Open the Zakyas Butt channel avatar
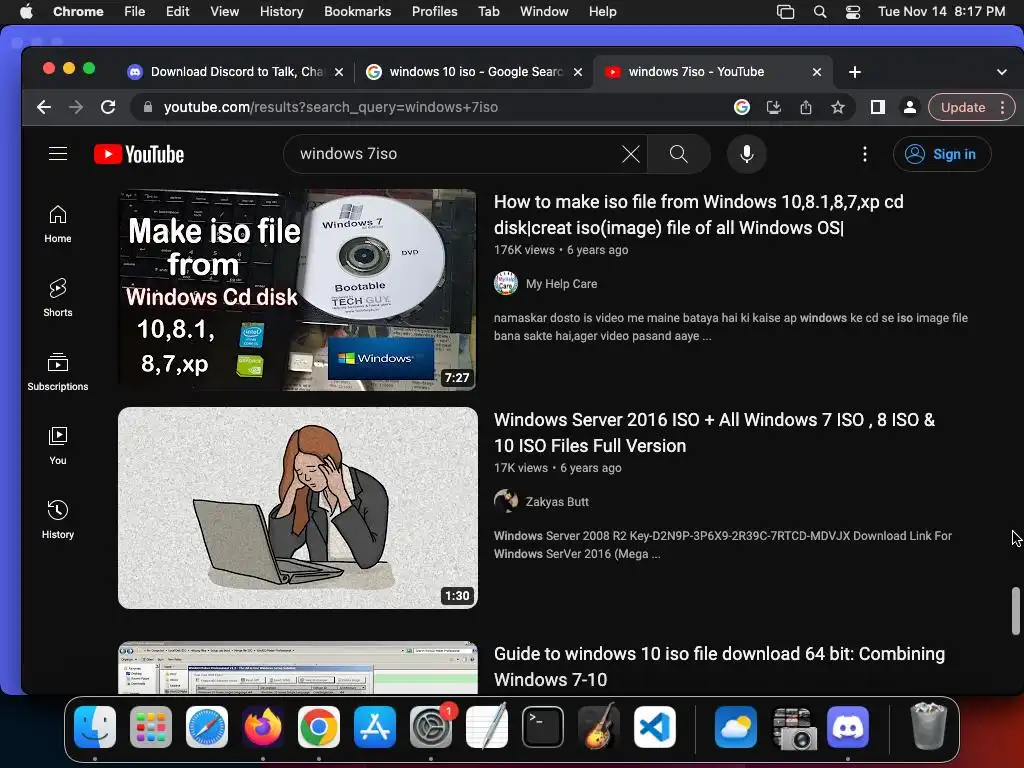Viewport: 1024px width, 768px height. [505, 502]
